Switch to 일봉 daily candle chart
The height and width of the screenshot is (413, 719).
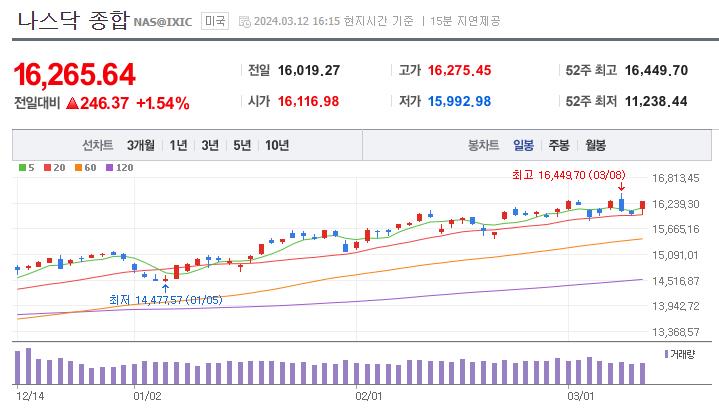point(523,145)
